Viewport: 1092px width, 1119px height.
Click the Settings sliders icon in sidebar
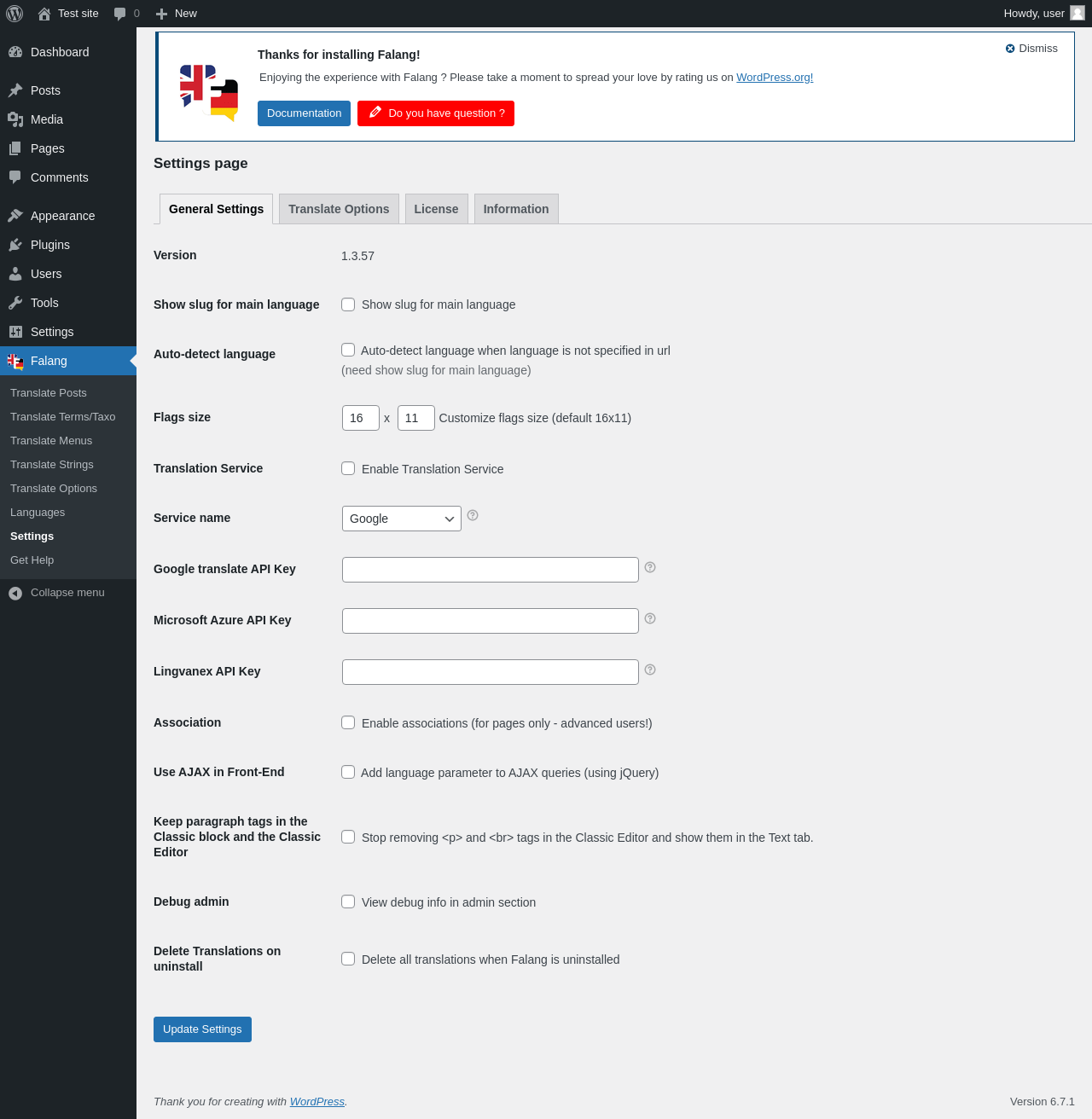point(15,332)
